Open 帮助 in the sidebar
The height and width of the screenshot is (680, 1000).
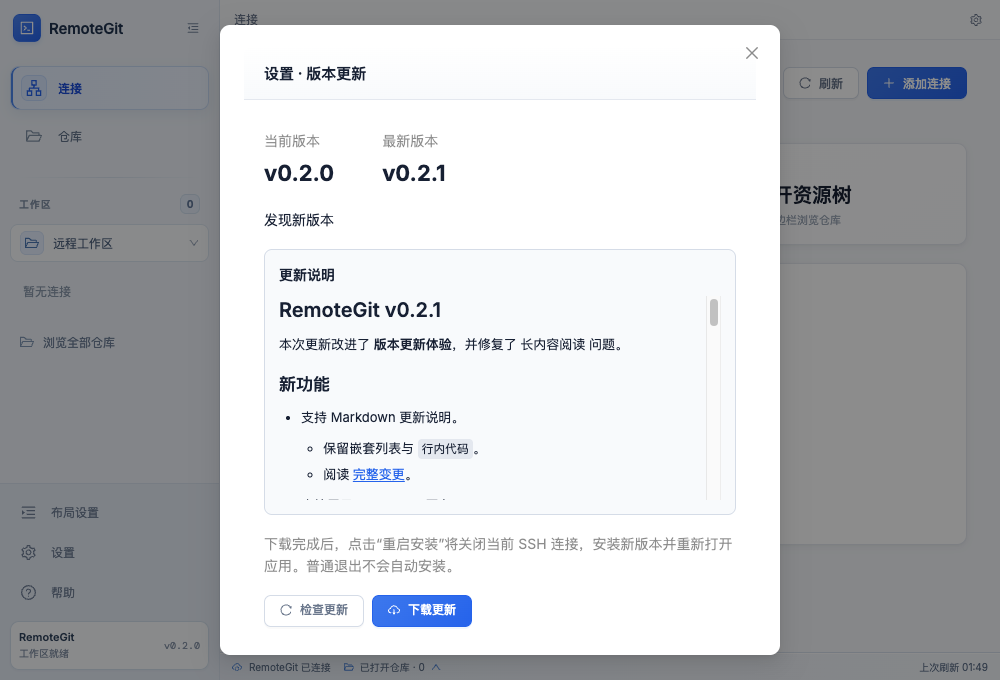(x=110, y=593)
